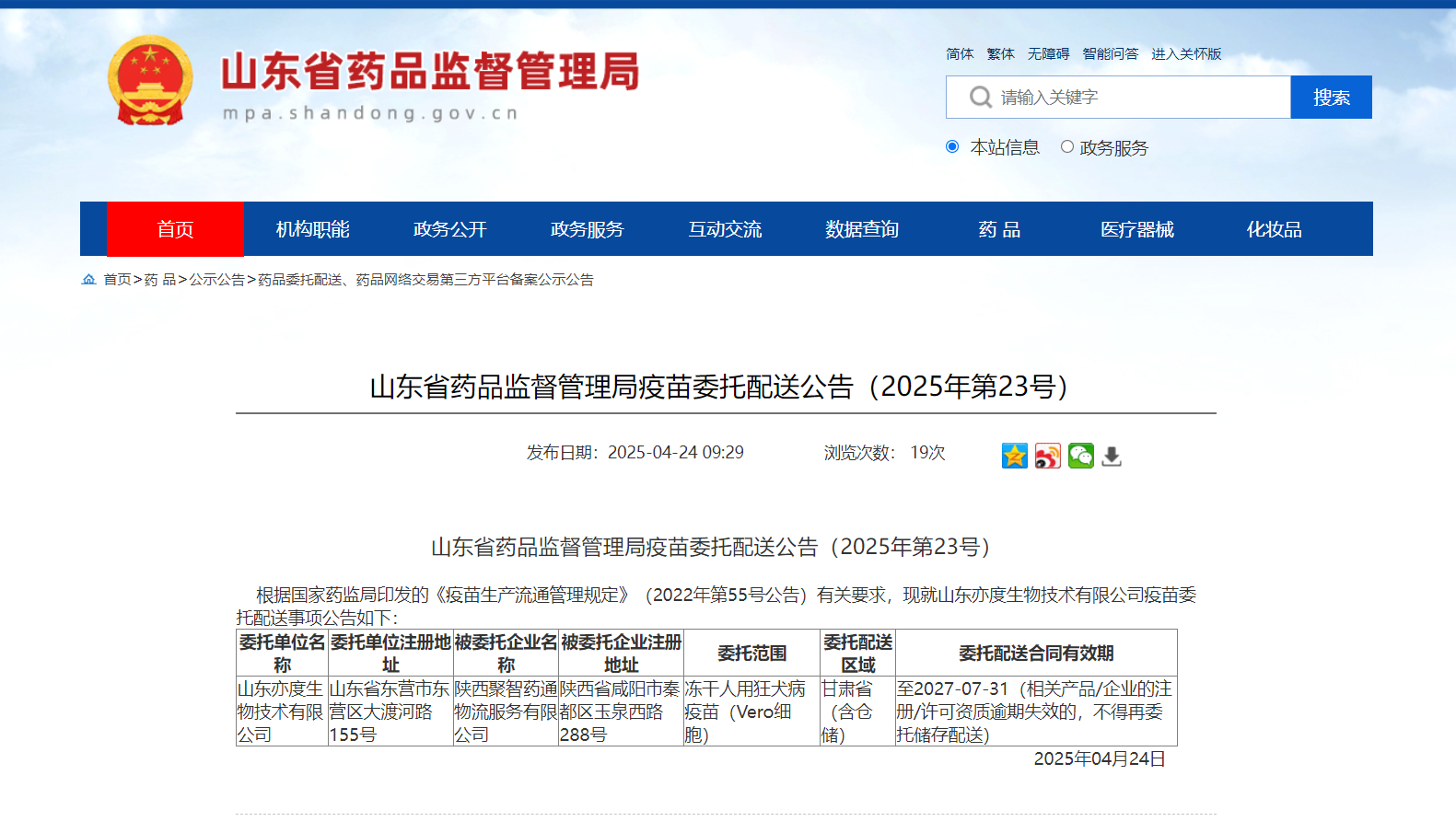Click cell 陕西聚智药通物流服务有限公司
The image size is (1456, 833).
[506, 712]
